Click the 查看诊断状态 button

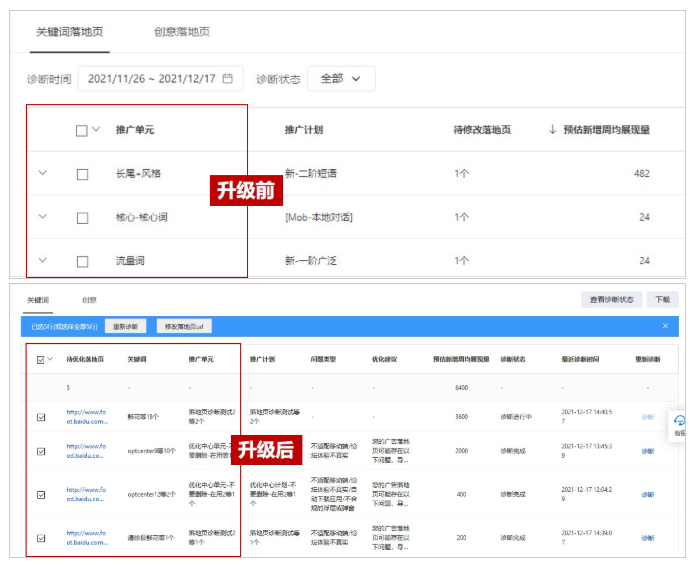pos(612,299)
